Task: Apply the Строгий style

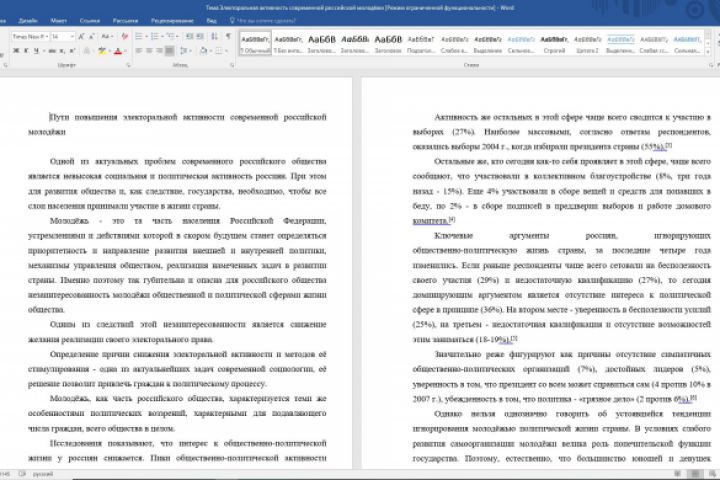Action: [554, 44]
